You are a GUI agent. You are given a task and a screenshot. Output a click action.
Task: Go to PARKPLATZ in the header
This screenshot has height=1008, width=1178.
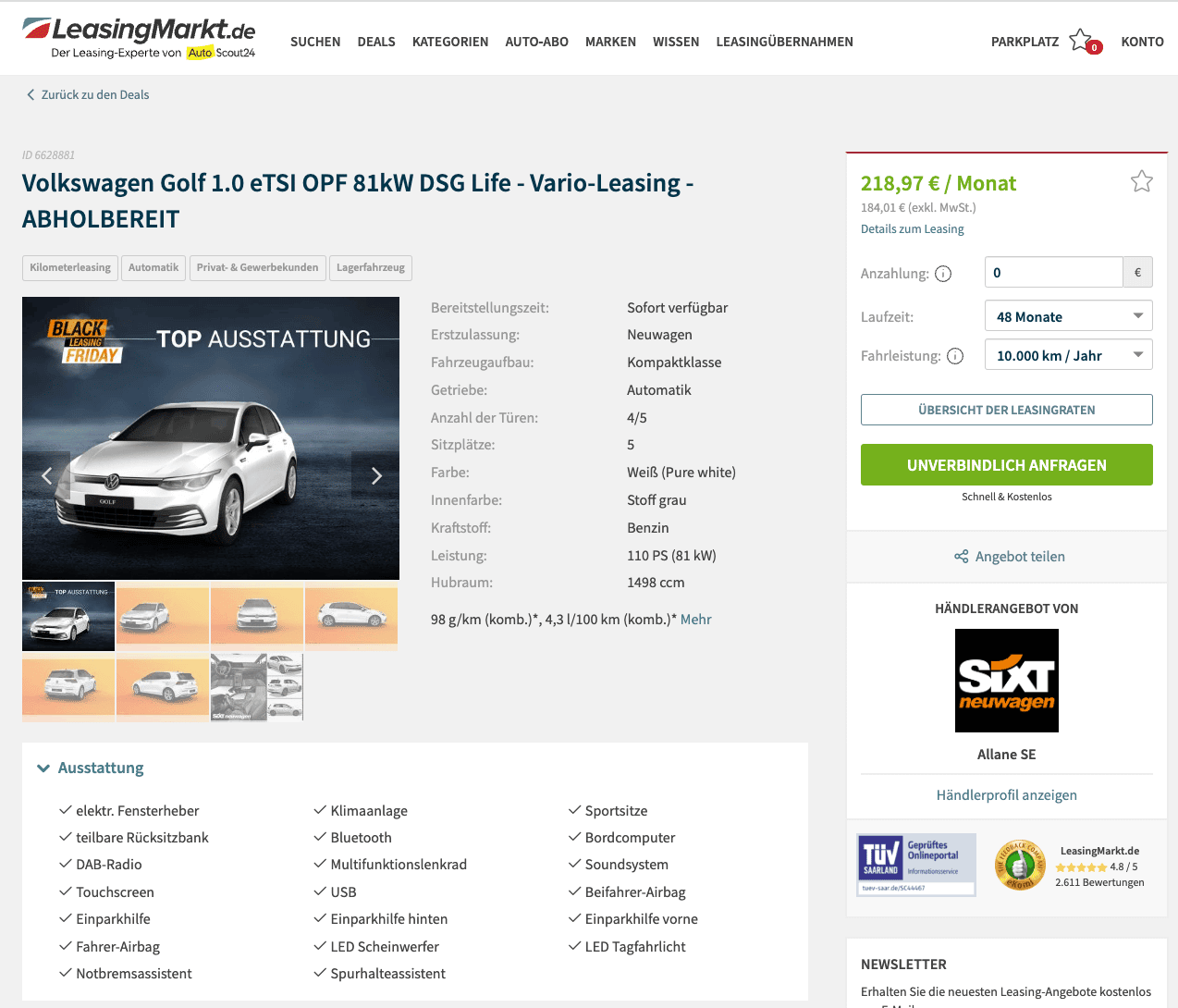pyautogui.click(x=1025, y=42)
